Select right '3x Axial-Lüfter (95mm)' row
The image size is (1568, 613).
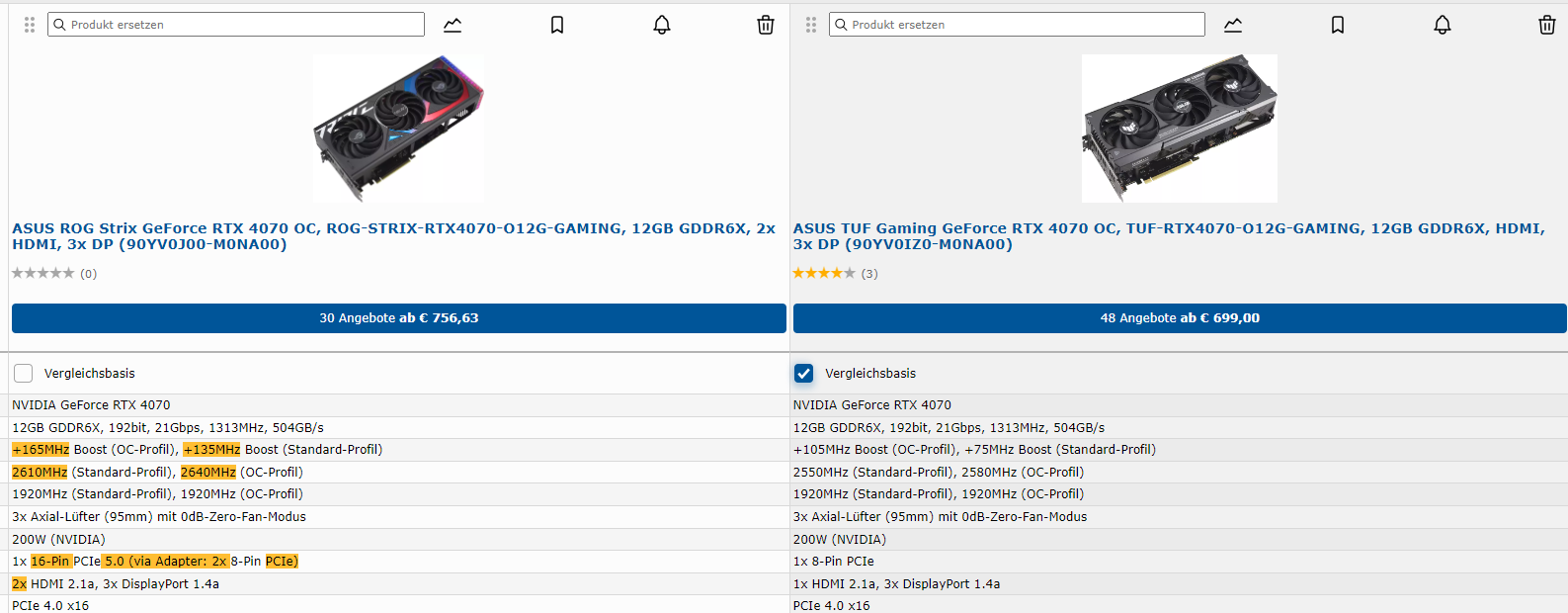pyautogui.click(x=1179, y=517)
